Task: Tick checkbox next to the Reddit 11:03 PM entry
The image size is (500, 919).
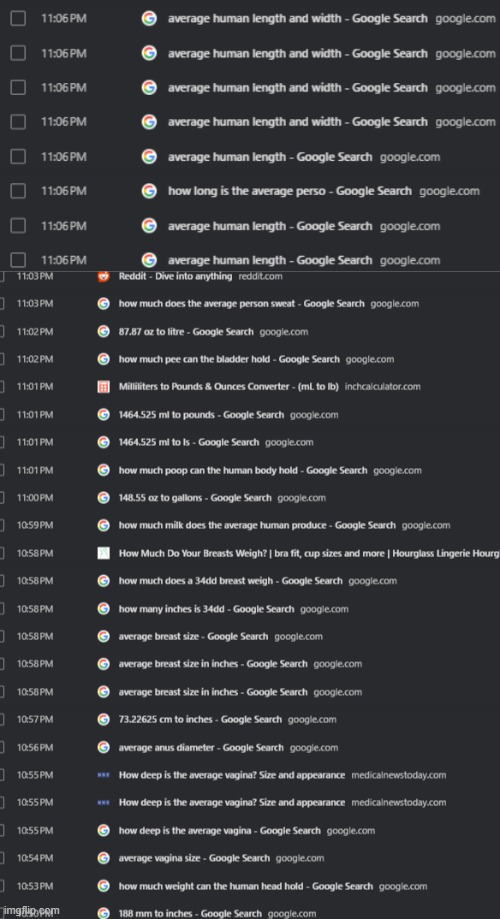Action: [x=2, y=276]
